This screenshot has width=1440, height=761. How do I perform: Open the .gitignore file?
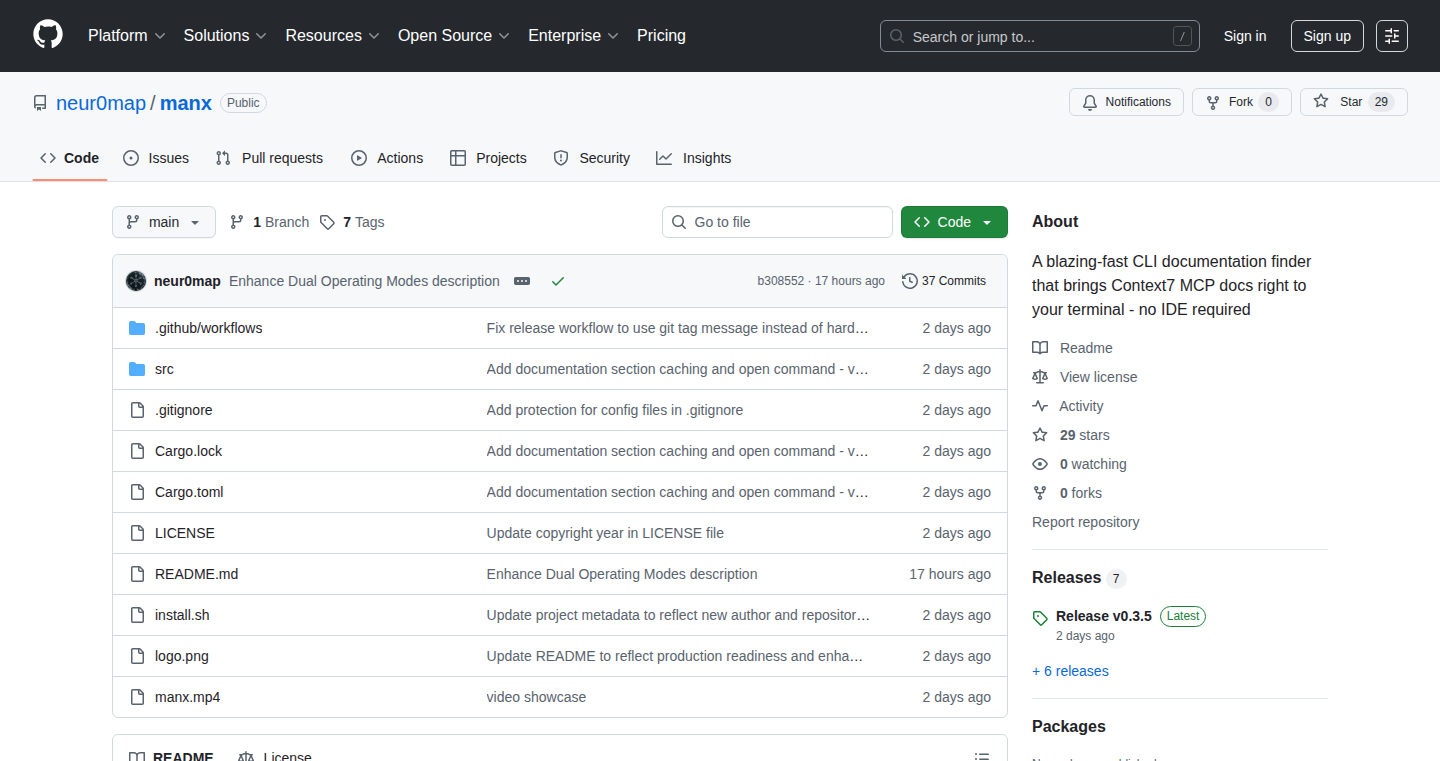coord(183,410)
